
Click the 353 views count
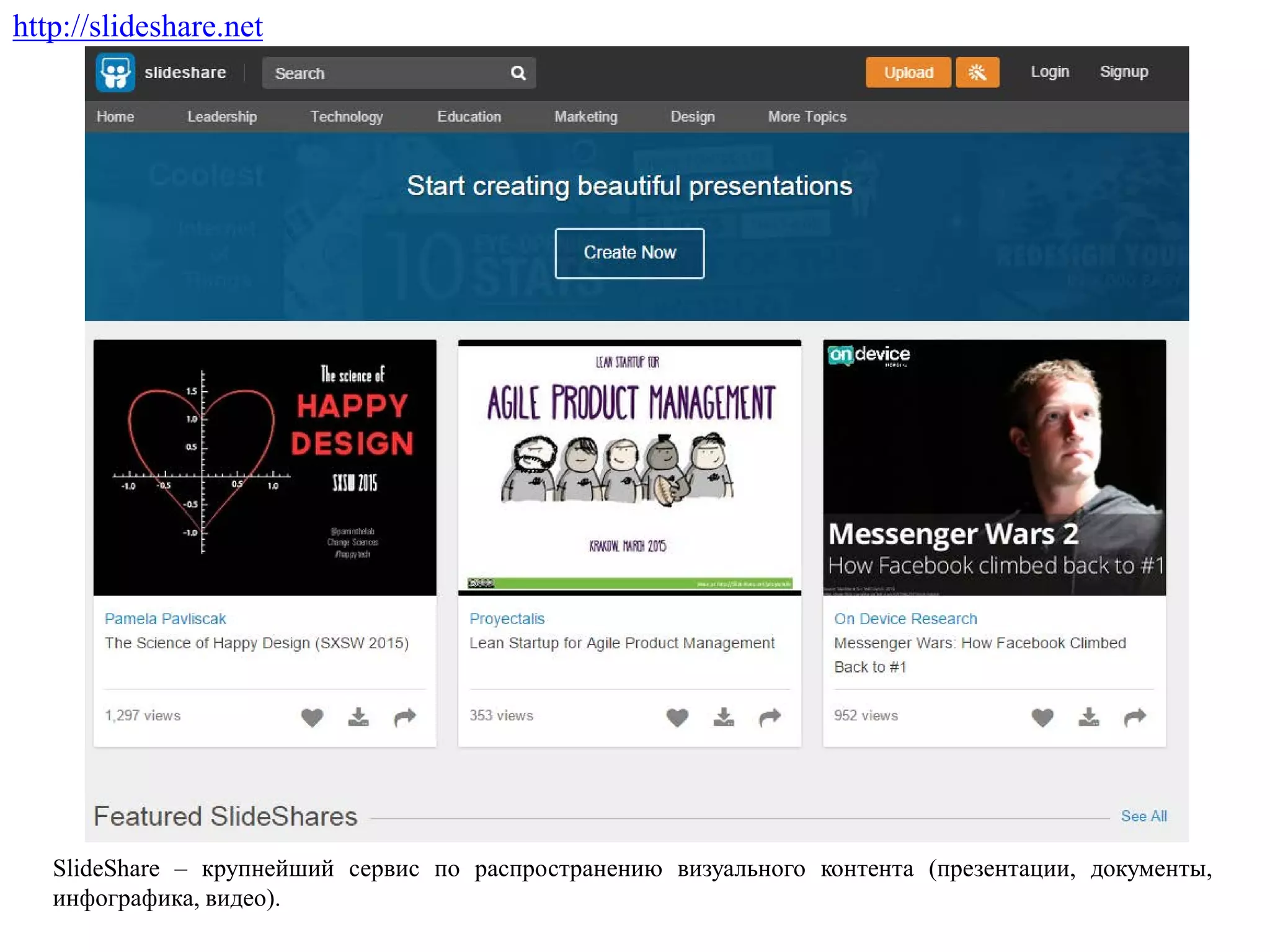[501, 715]
